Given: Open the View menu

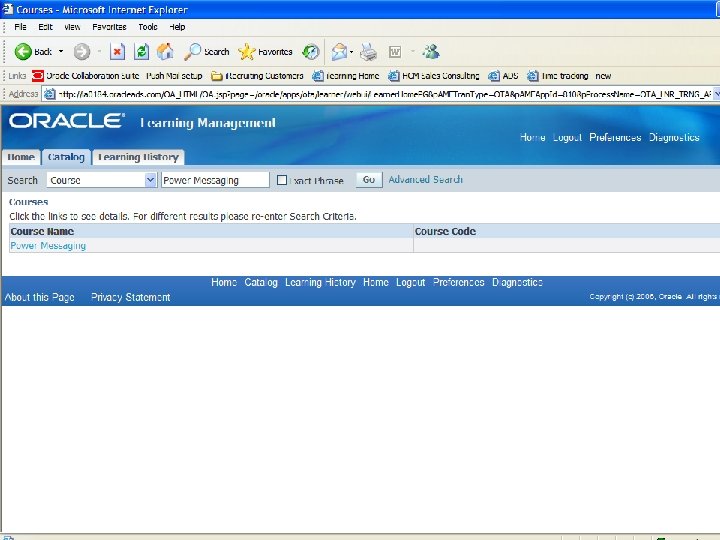Looking at the screenshot, I should (72, 27).
